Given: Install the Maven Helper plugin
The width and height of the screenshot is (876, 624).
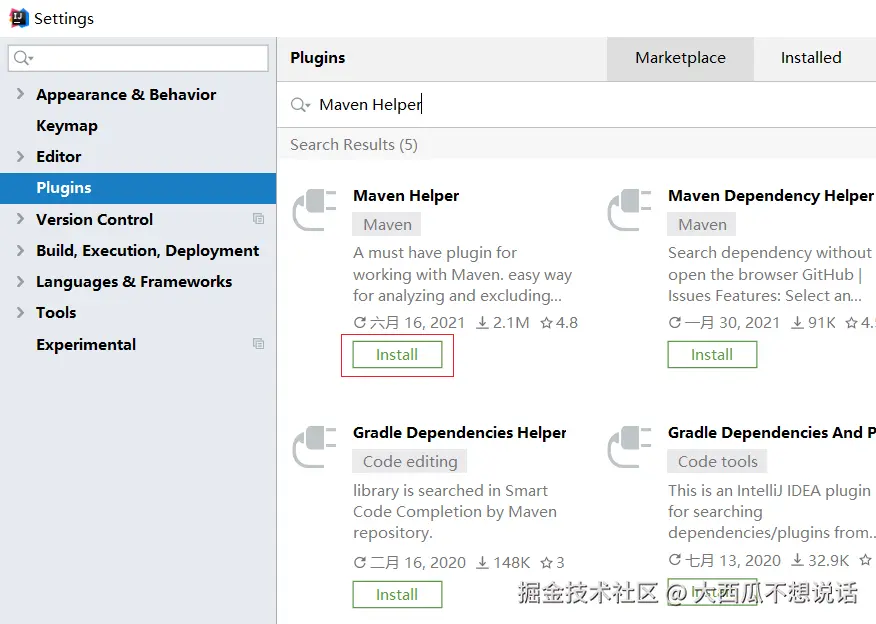Looking at the screenshot, I should pyautogui.click(x=397, y=355).
